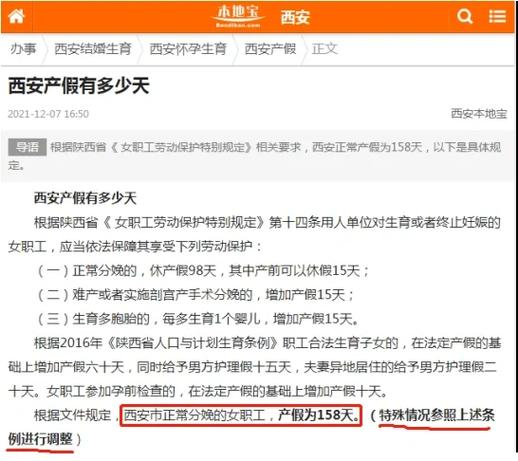Switch city via 西安 label
518x461 pixels.
pos(295,17)
